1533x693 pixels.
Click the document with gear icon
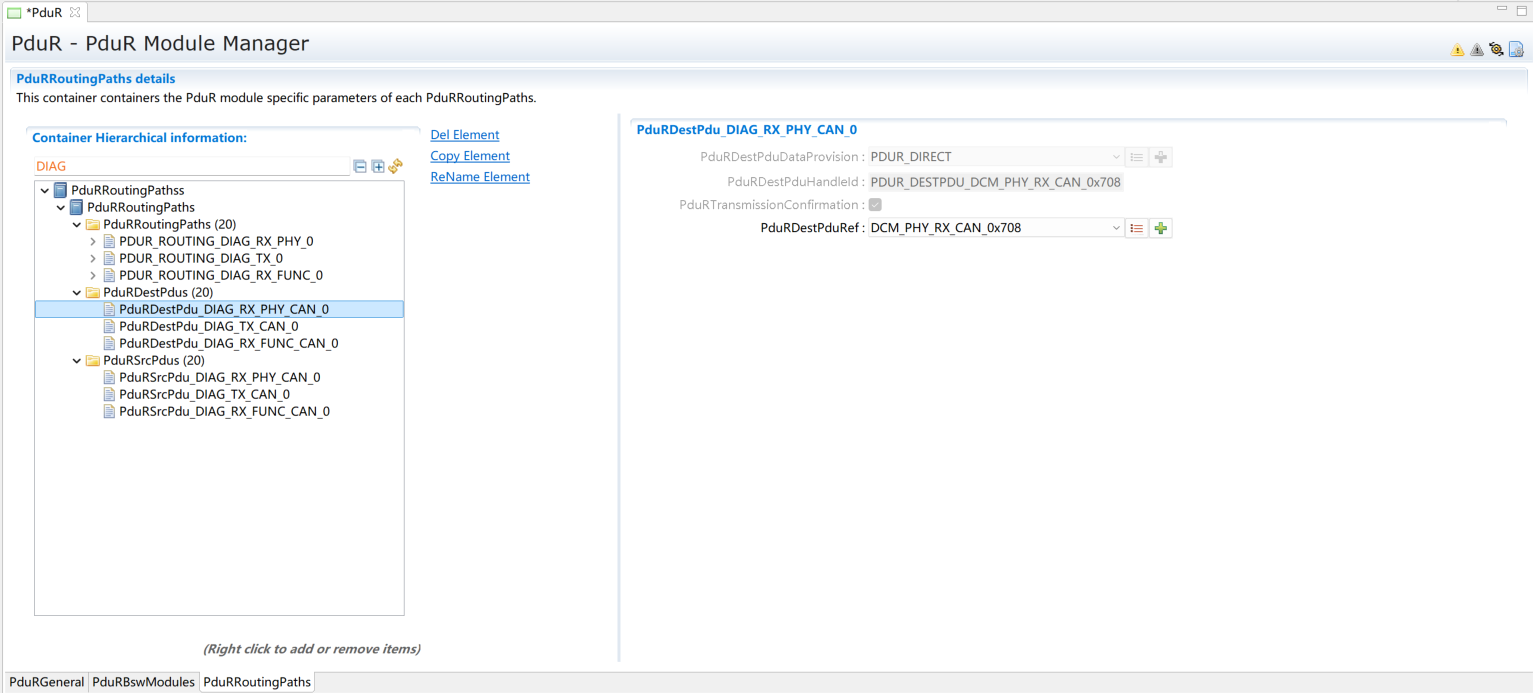(x=1516, y=49)
